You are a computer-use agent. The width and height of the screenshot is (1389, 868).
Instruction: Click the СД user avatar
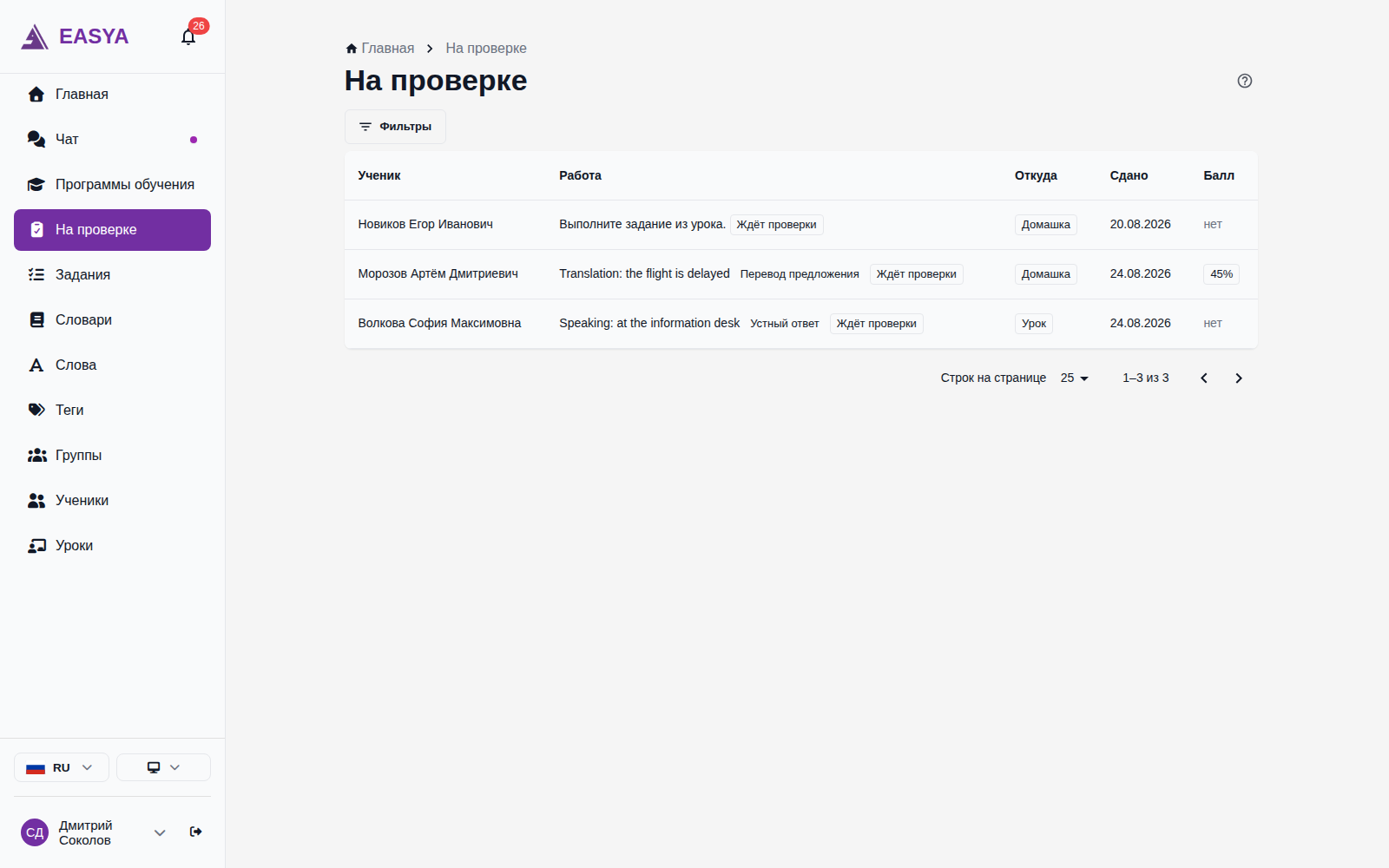[x=35, y=832]
